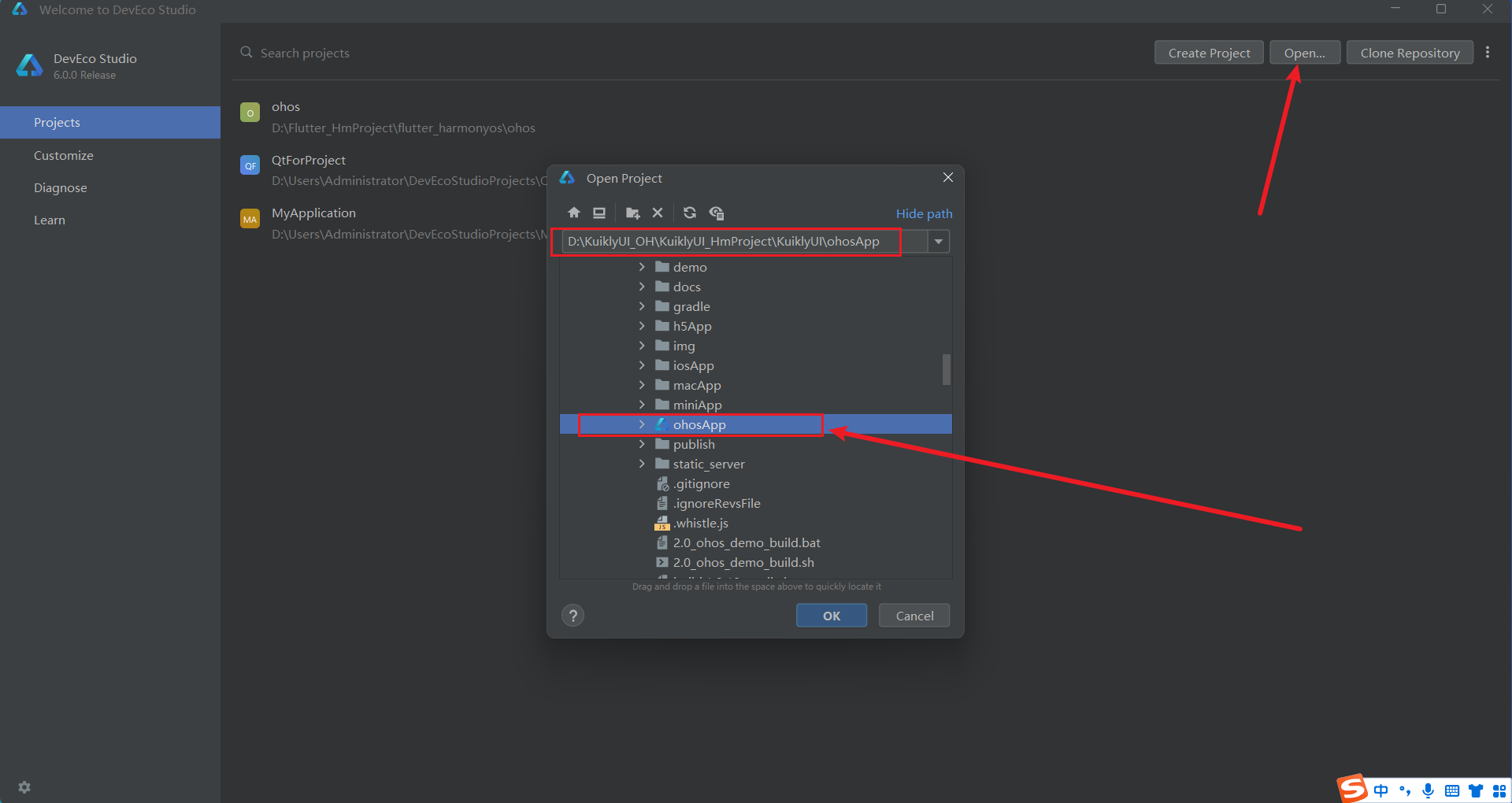This screenshot has height=803, width=1512.
Task: Open the settings gear in sidebar
Action: (x=24, y=787)
